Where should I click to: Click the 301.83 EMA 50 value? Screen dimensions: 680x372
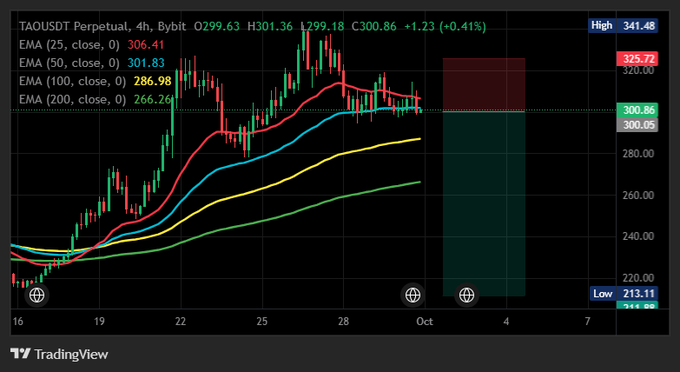click(146, 63)
